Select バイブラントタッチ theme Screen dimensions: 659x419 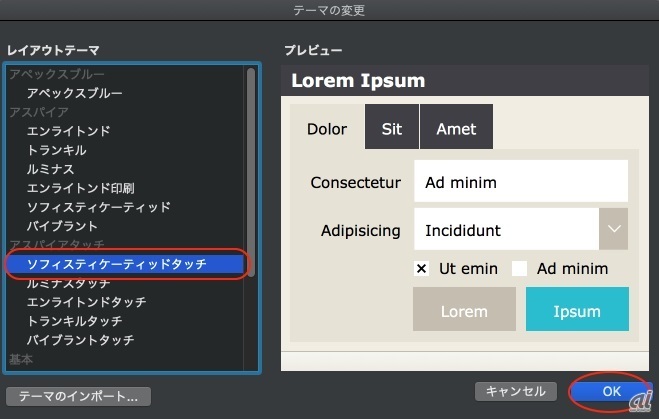(81, 340)
